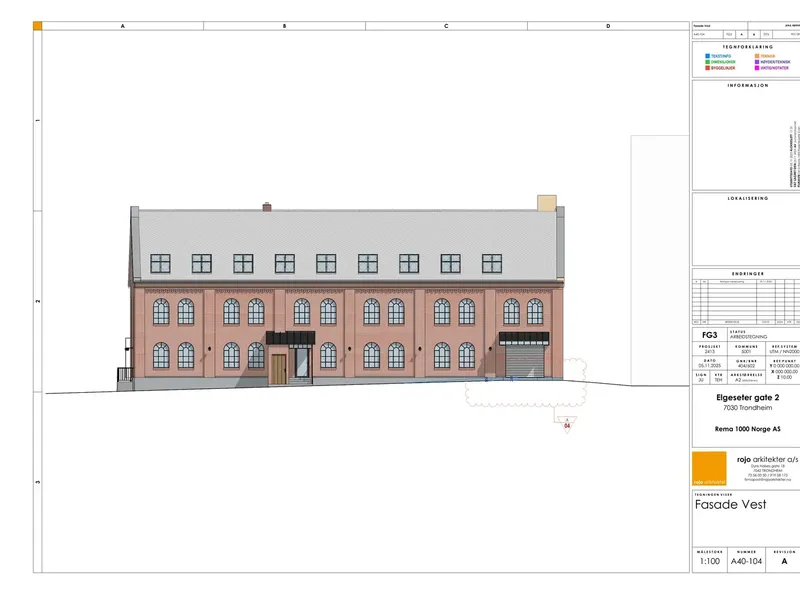Click the revision cloud outline near the garage
Image resolution: width=800 pixels, height=600 pixels.
(526, 382)
